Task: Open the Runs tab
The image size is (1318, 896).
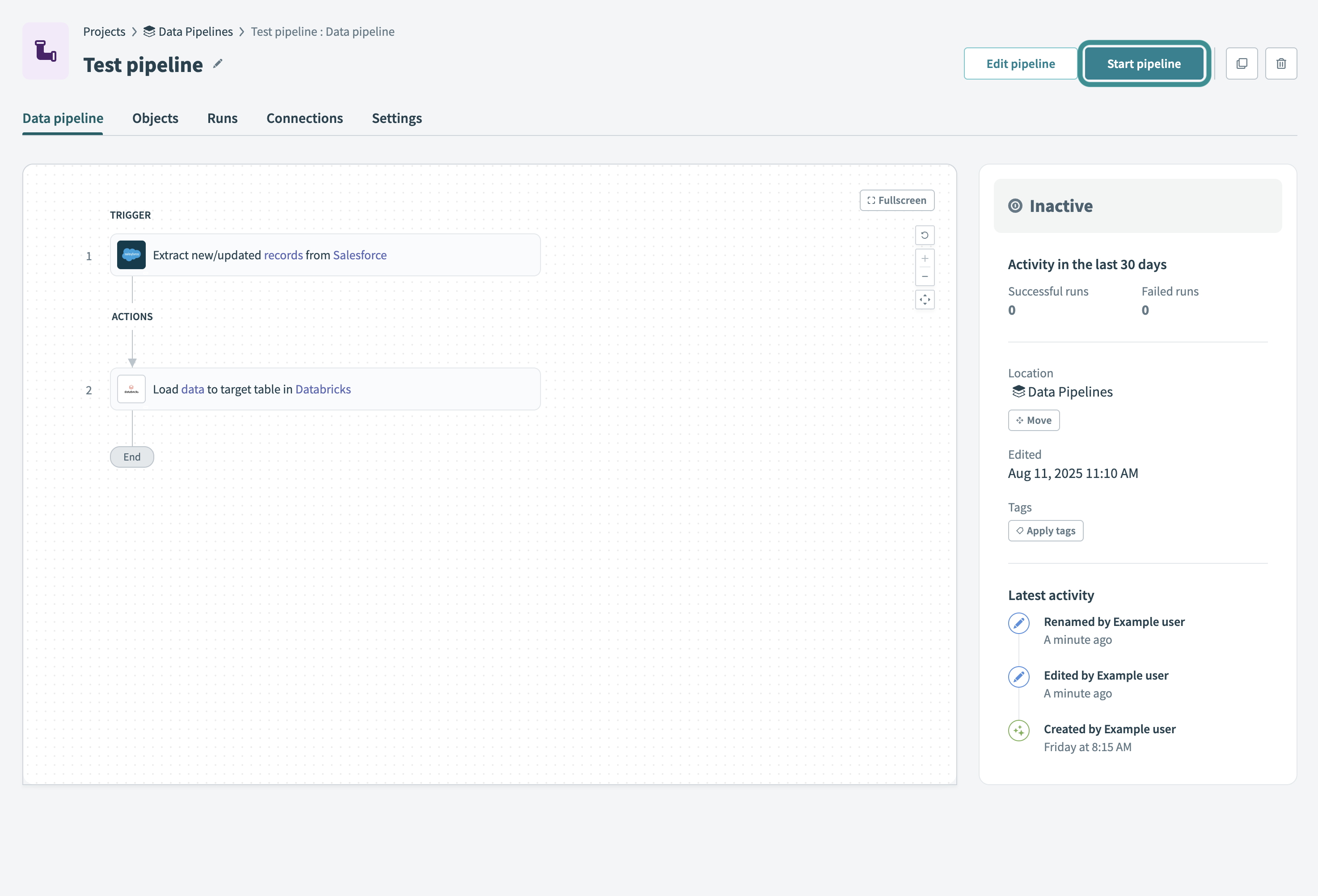Action: tap(222, 118)
